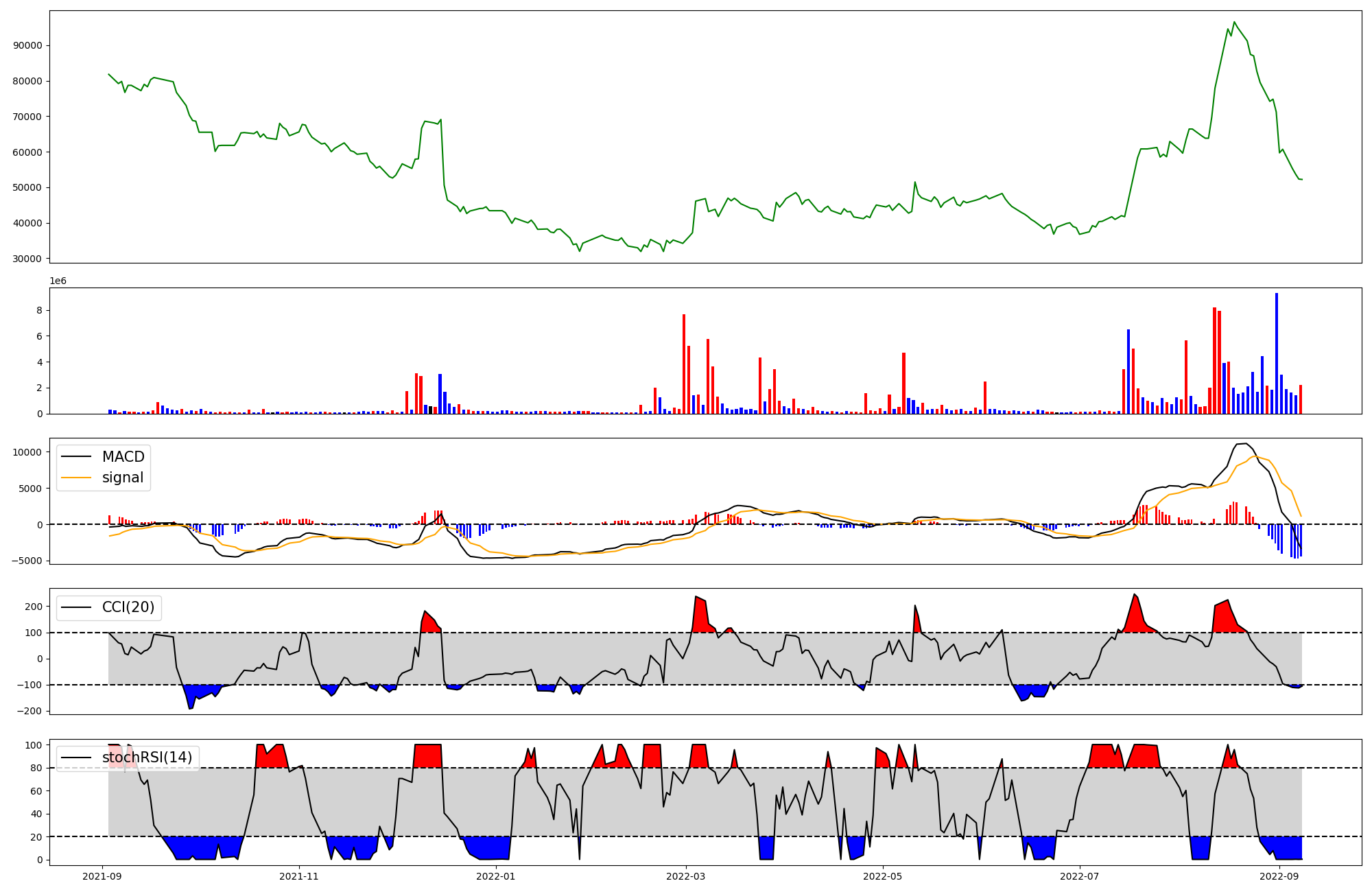This screenshot has height=892, width=1372.
Task: Click the 2021-09 date tick label
Action: [x=102, y=876]
